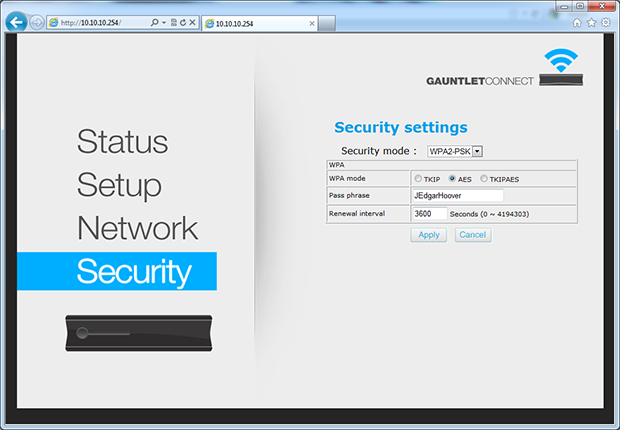Click the browser Back arrow button
This screenshot has height=430, width=620.
[16, 22]
